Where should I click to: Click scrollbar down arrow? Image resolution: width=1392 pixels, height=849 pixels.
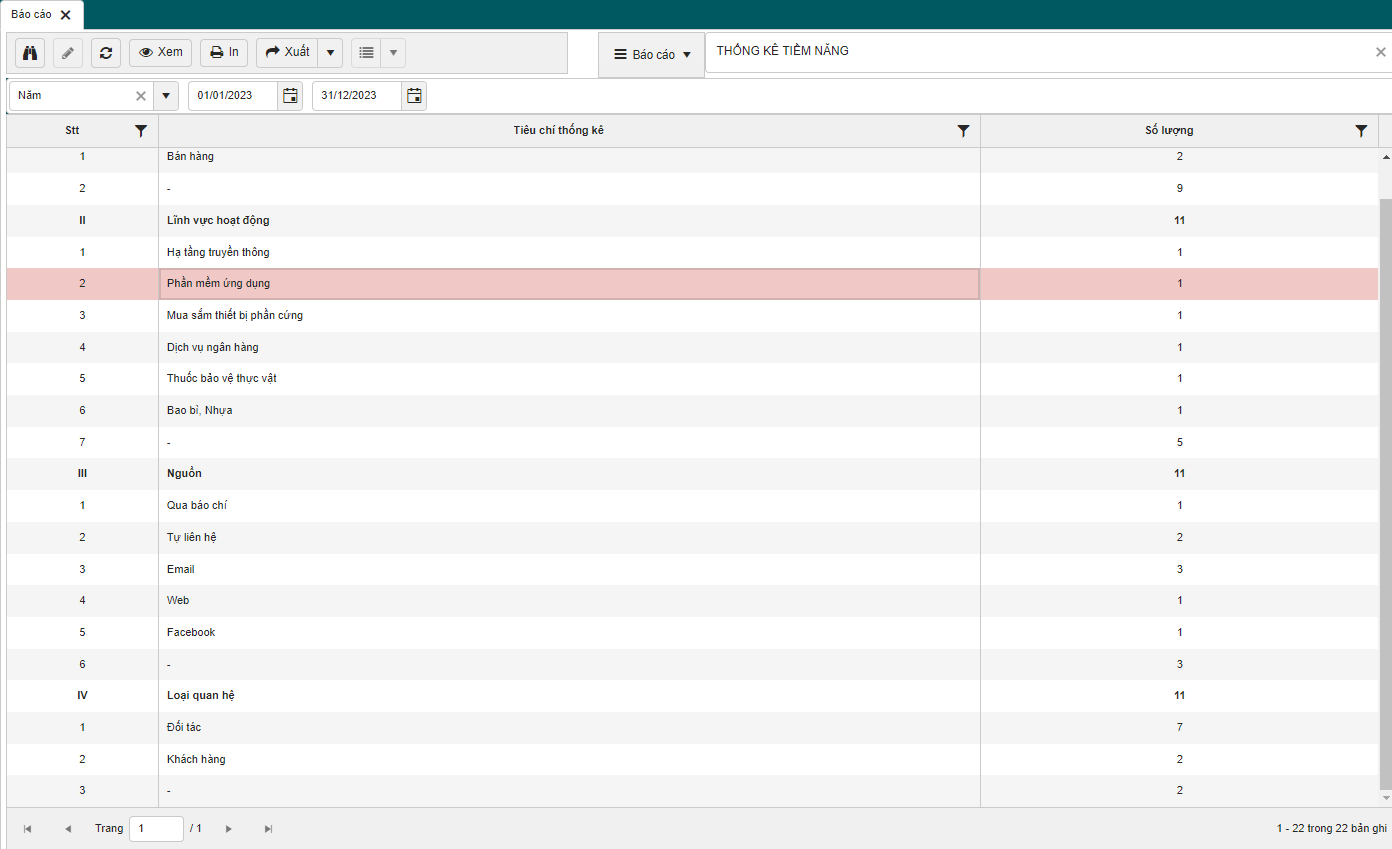click(x=1385, y=798)
